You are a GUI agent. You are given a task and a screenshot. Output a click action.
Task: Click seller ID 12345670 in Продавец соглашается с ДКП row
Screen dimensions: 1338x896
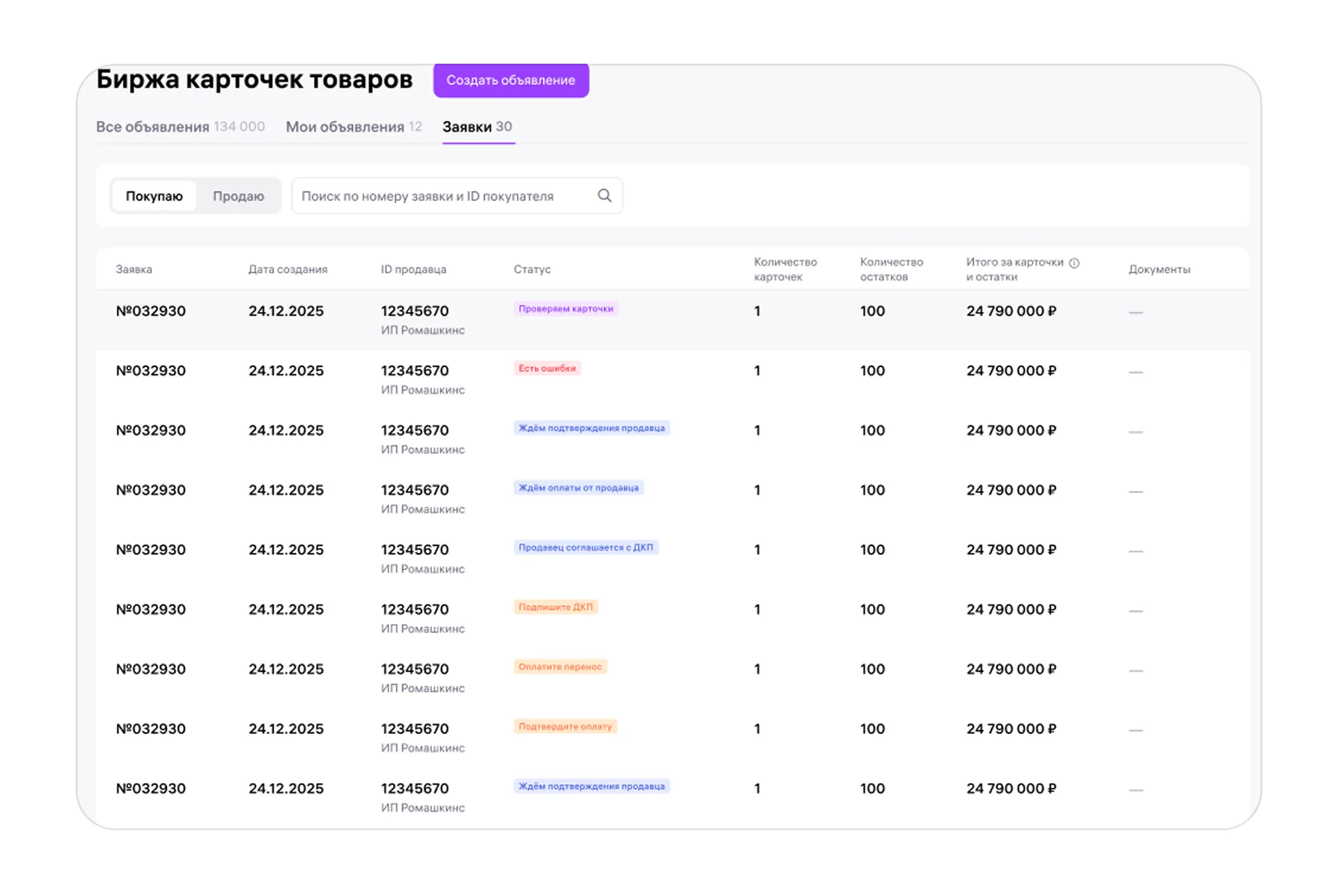415,550
